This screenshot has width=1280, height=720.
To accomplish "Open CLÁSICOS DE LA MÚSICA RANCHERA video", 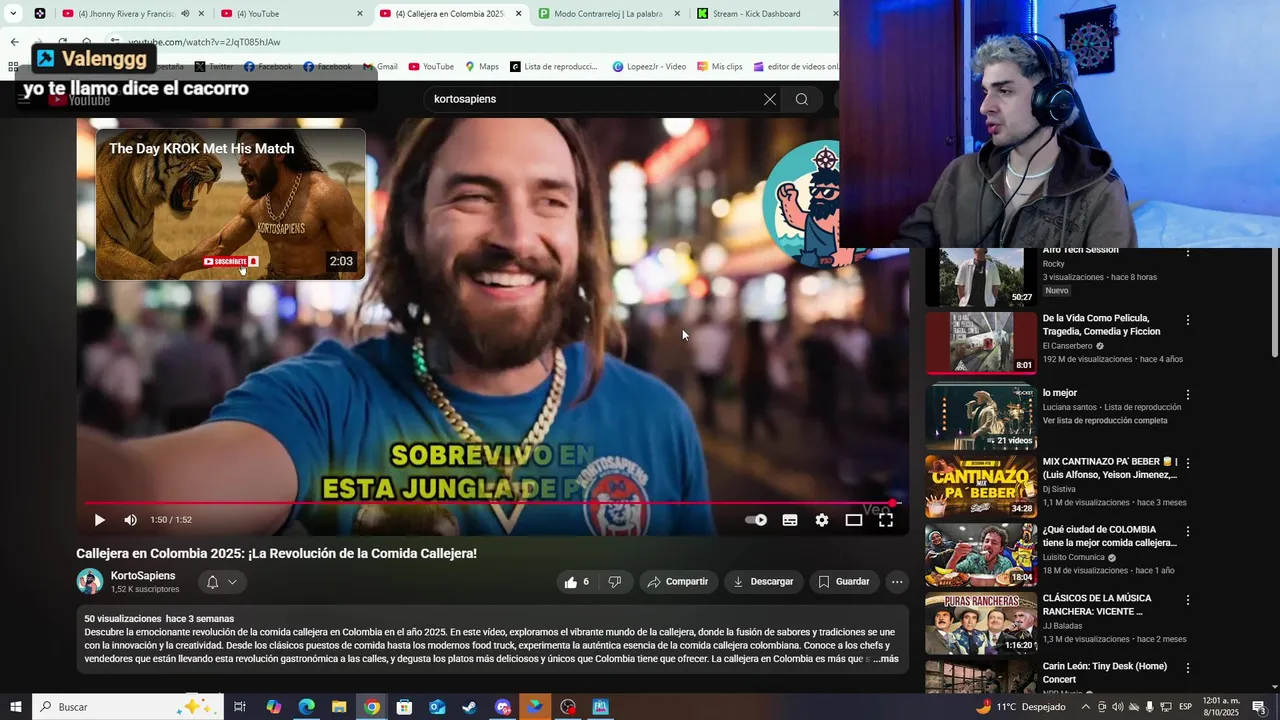I will pyautogui.click(x=981, y=623).
